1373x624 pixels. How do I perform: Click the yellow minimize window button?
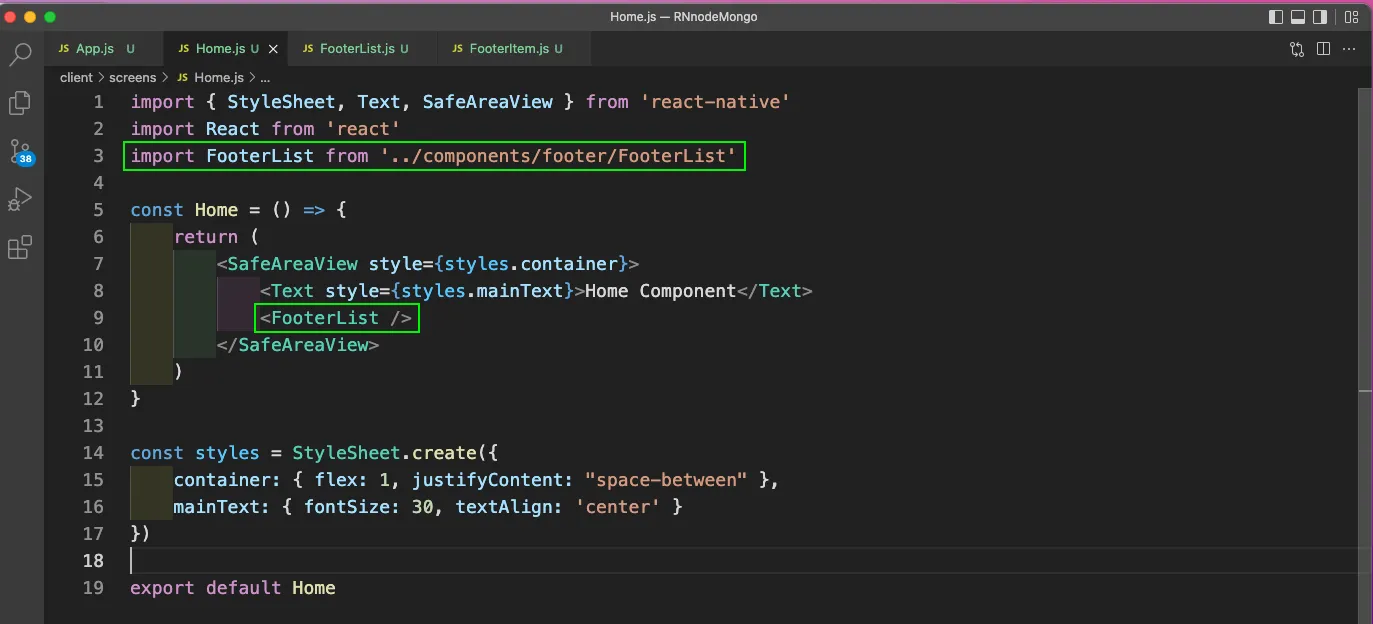(31, 17)
